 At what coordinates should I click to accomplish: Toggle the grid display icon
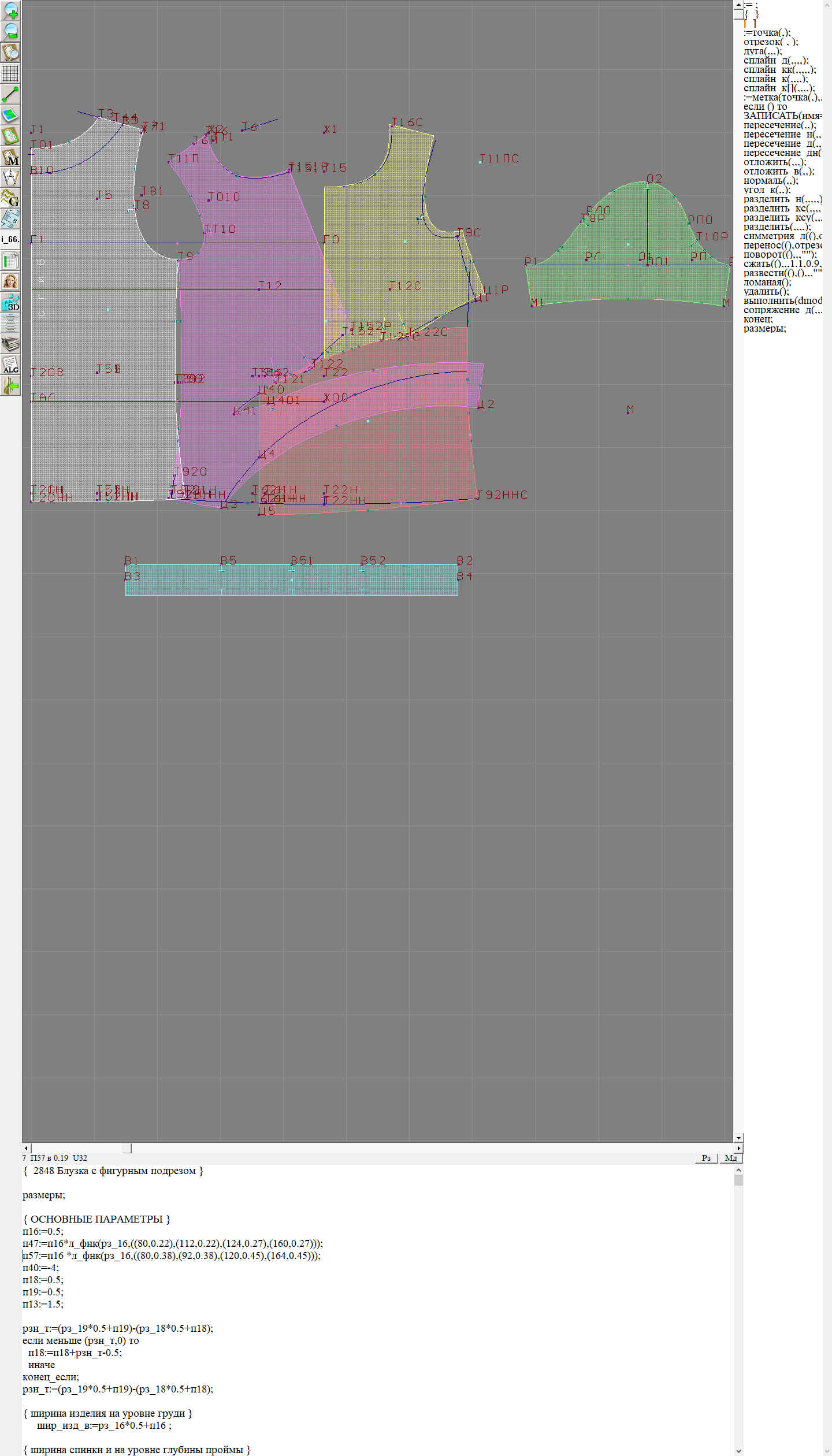coord(10,73)
